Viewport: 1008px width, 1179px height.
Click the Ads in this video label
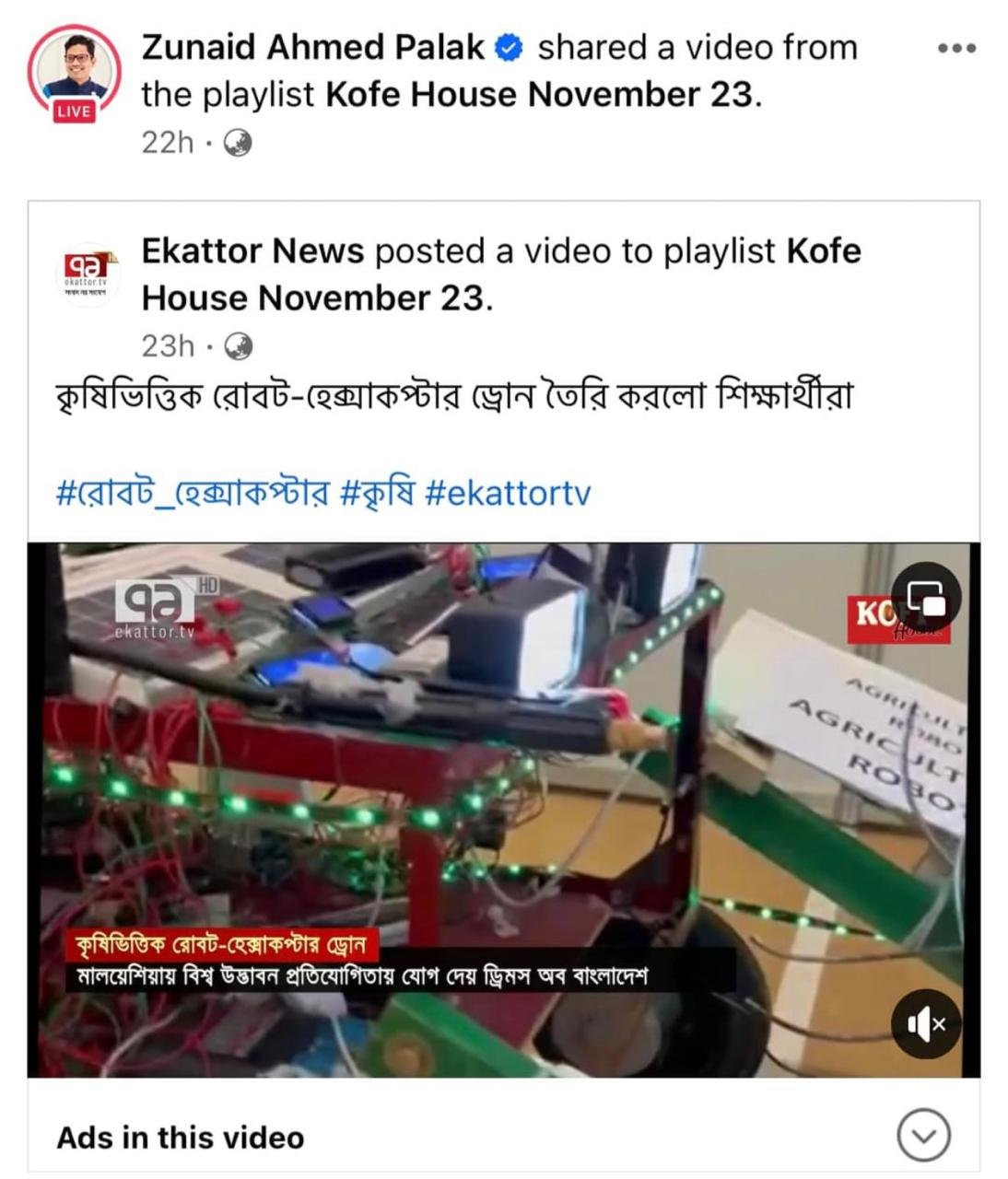click(181, 1138)
